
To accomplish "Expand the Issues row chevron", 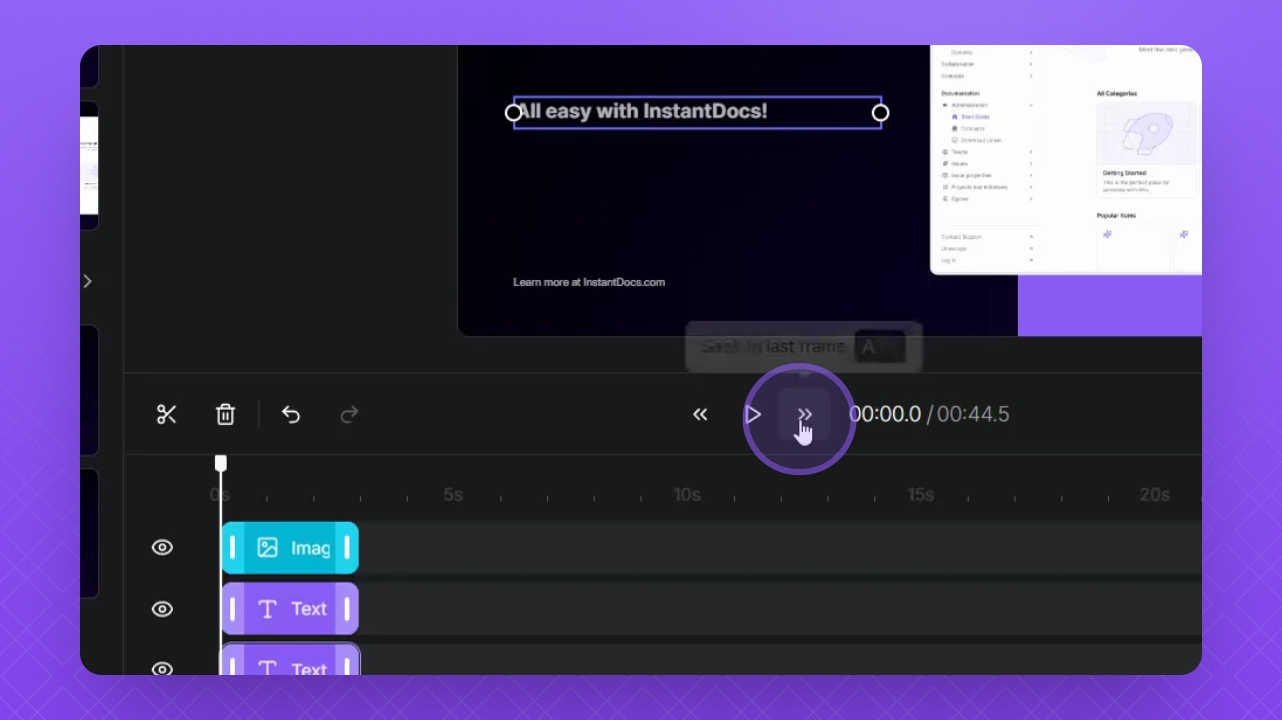I will [x=1031, y=163].
